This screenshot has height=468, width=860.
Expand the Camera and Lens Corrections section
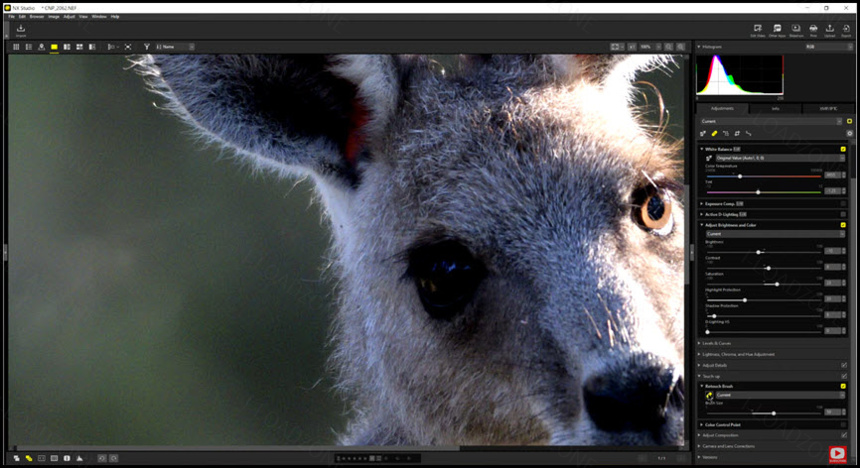tap(699, 446)
